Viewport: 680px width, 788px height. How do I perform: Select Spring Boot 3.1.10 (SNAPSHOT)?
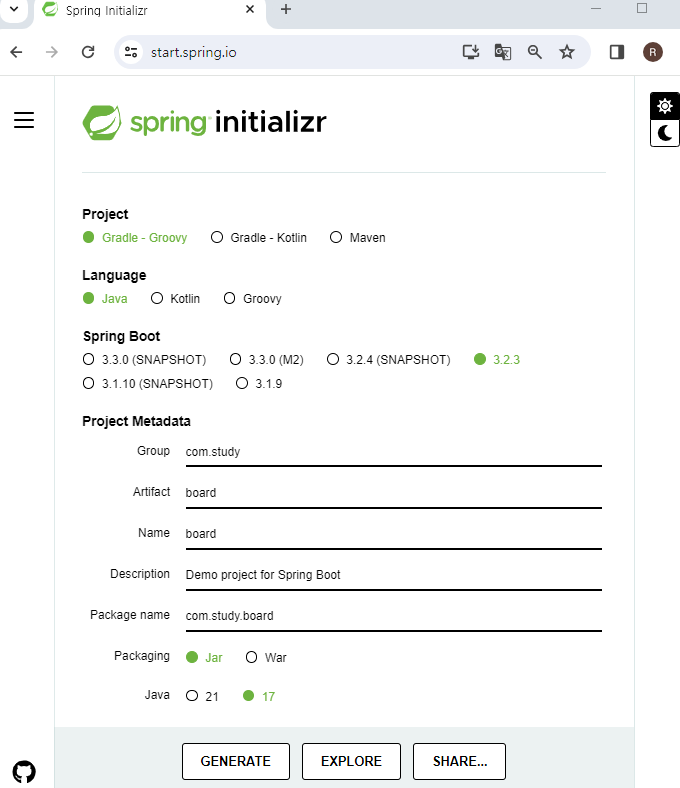(148, 383)
